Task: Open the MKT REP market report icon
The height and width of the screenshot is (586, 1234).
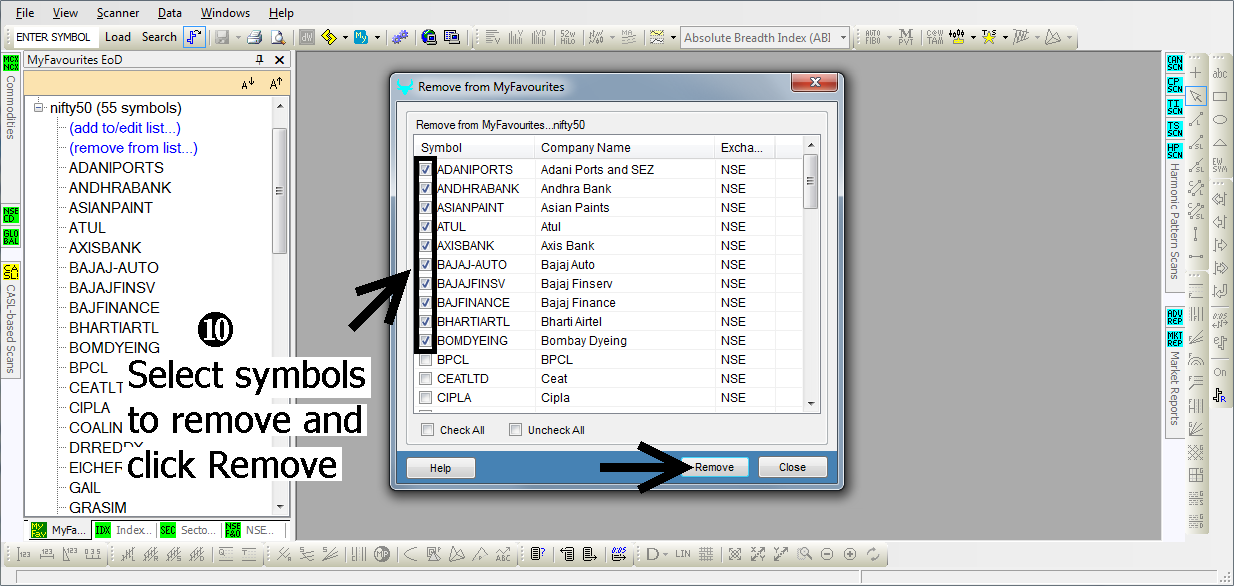Action: tap(1174, 339)
